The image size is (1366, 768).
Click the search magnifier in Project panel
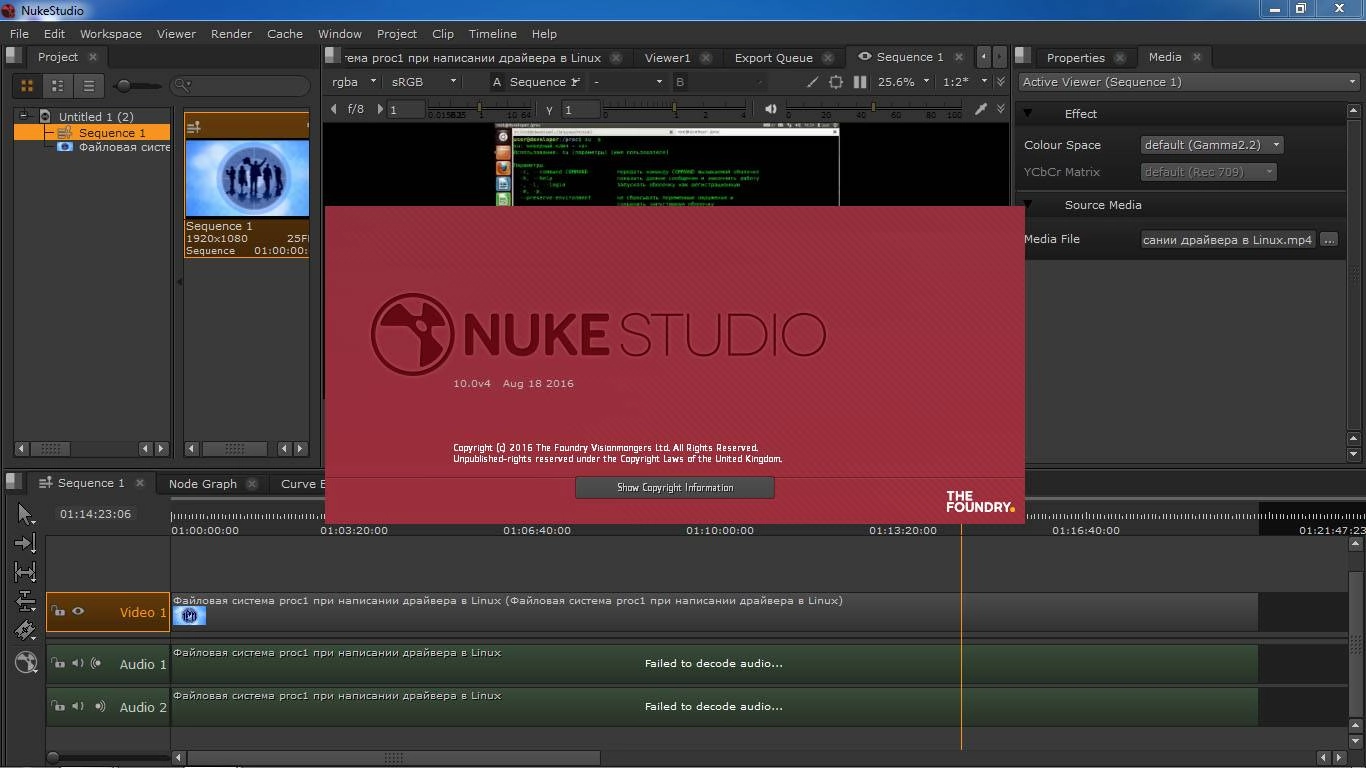click(182, 86)
